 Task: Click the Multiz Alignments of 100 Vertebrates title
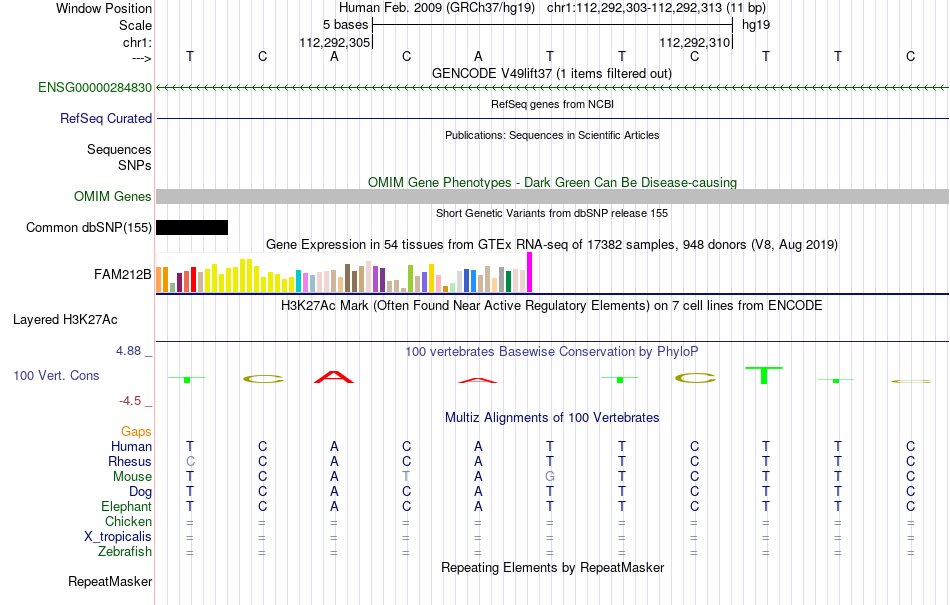click(552, 417)
